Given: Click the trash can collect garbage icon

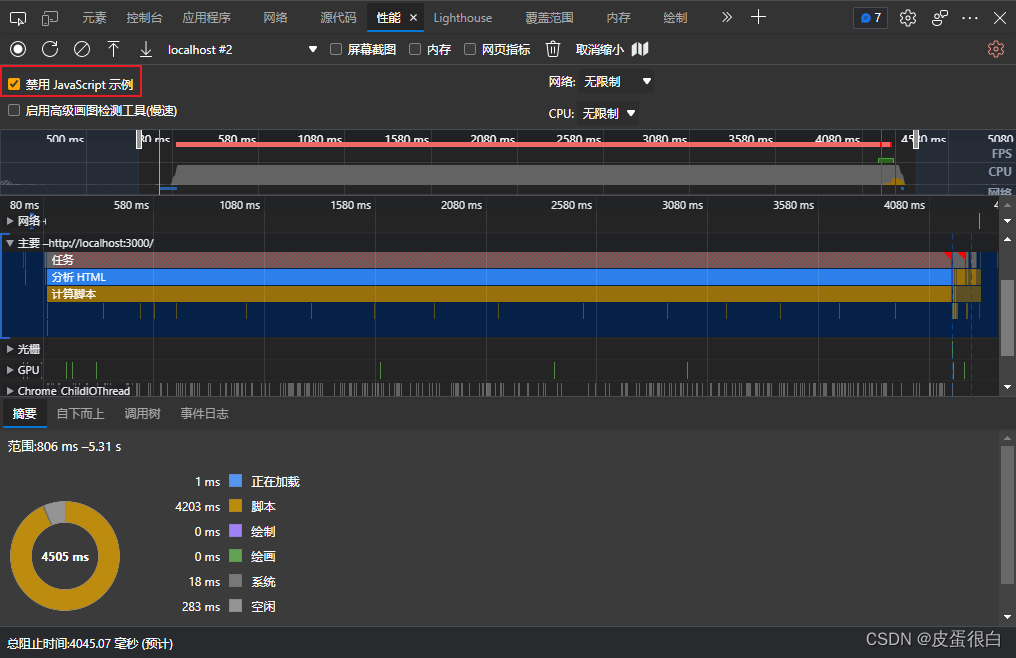Looking at the screenshot, I should (x=553, y=49).
